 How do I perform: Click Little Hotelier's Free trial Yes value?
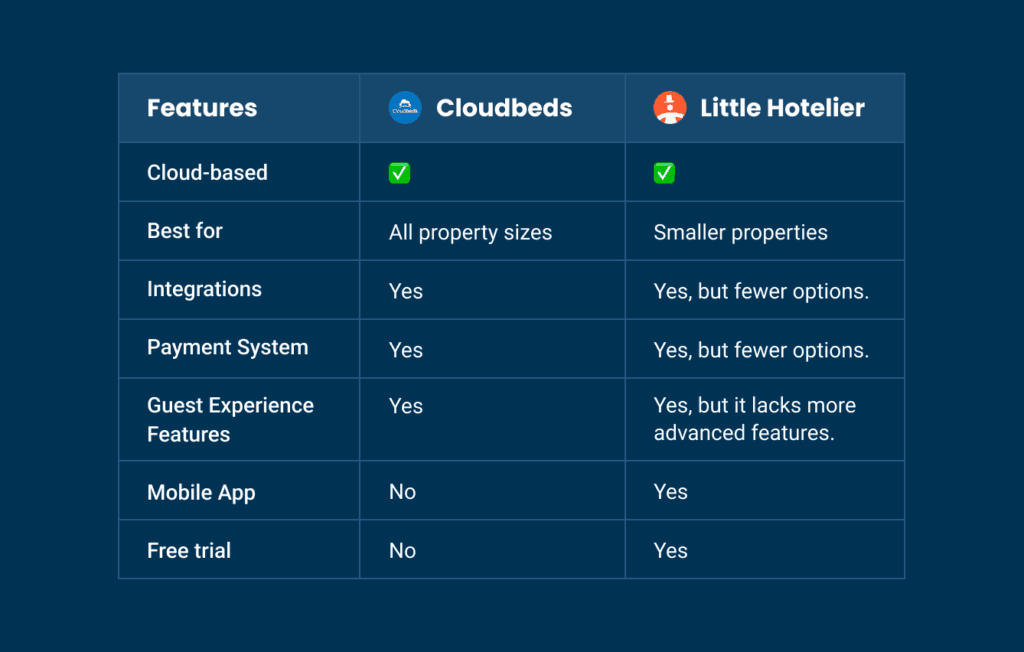pyautogui.click(x=670, y=551)
